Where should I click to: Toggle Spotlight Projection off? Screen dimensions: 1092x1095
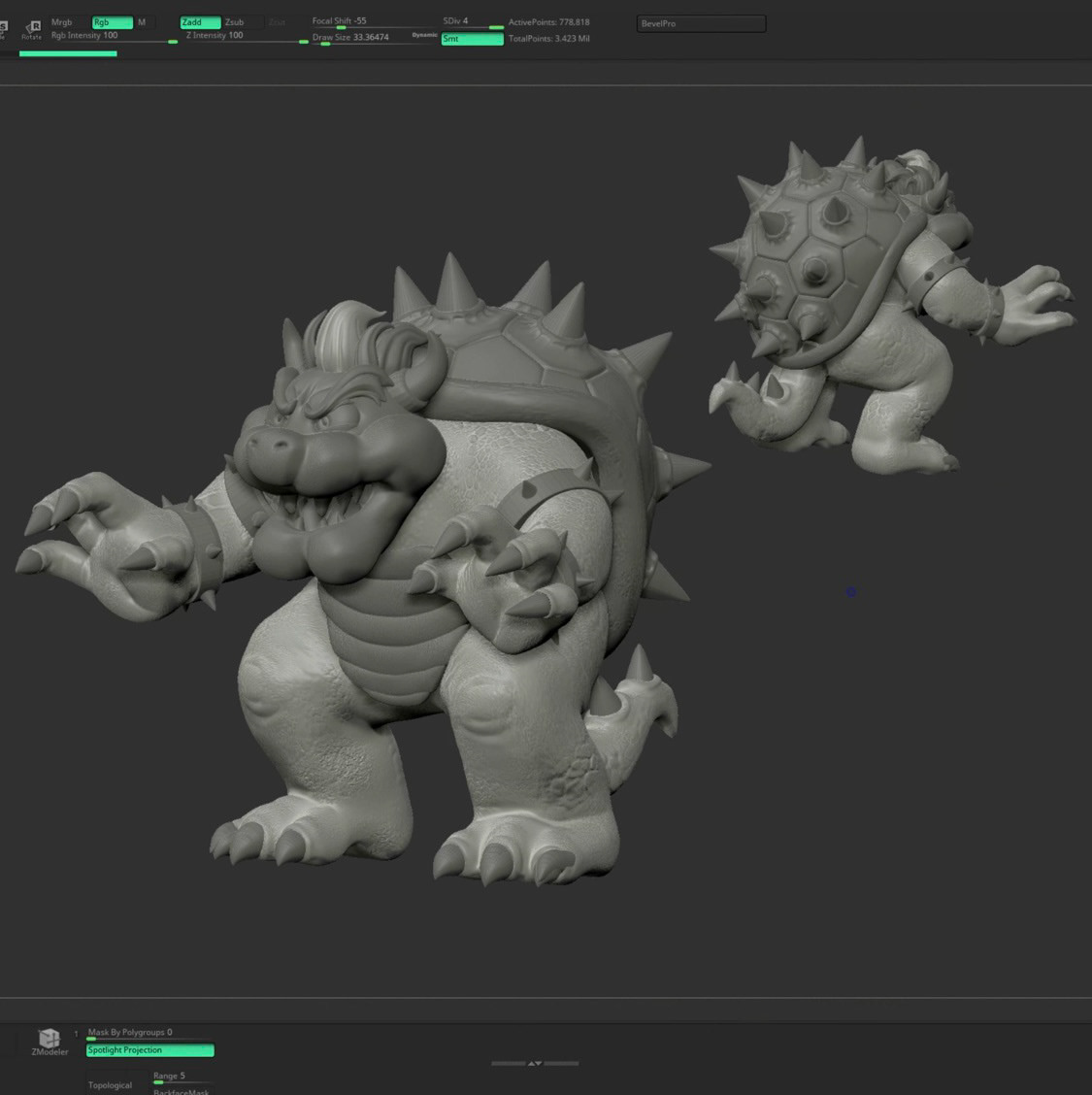click(150, 1050)
